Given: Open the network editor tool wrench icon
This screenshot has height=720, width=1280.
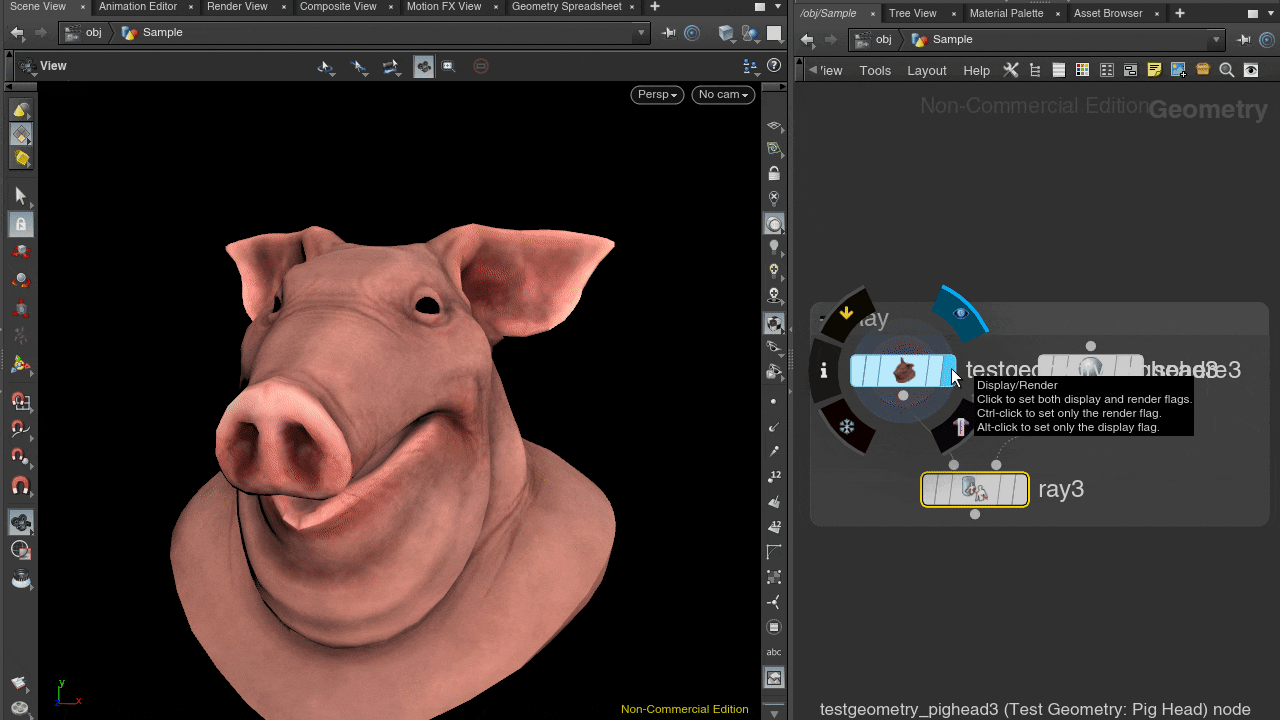Looking at the screenshot, I should (x=1011, y=70).
